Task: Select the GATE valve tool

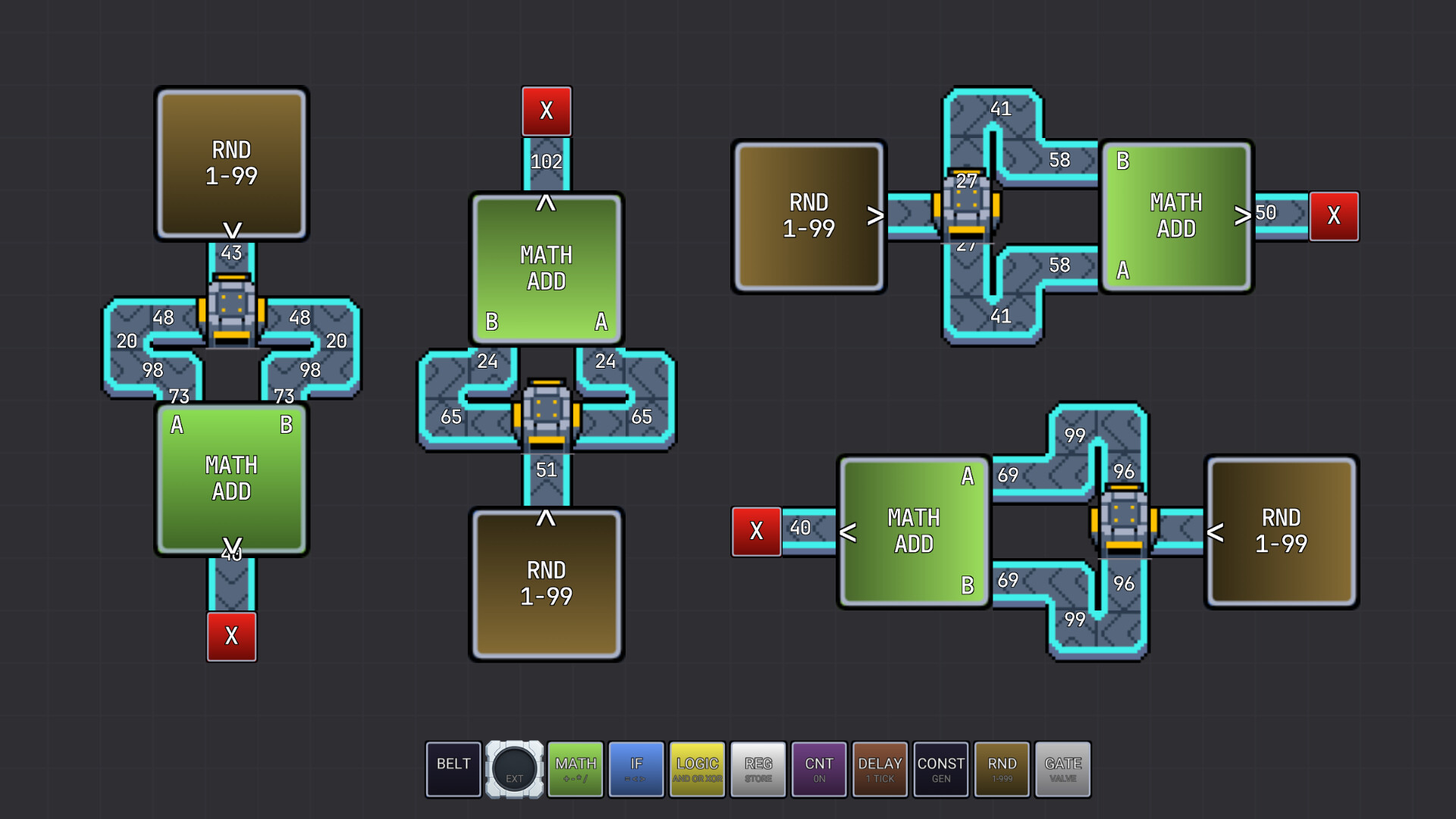Action: coord(1063,769)
